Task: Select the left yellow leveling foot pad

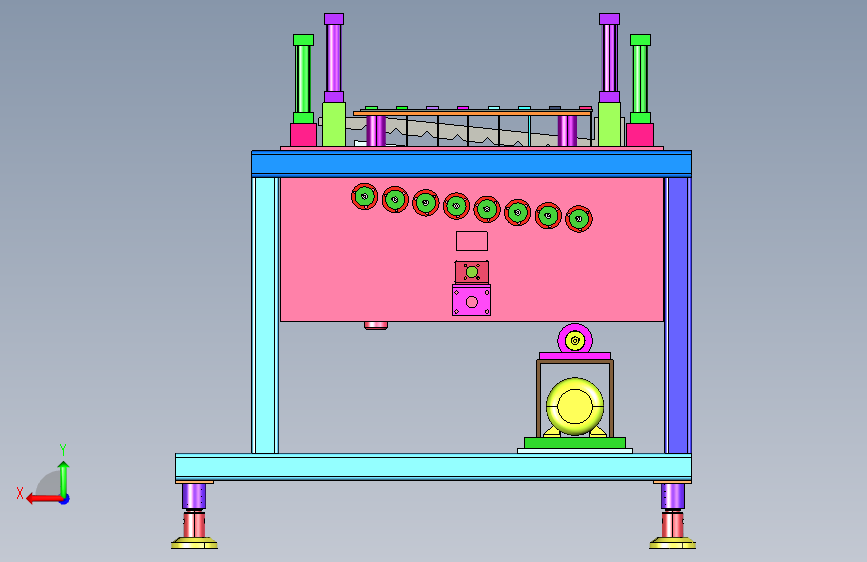Action: 194,543
